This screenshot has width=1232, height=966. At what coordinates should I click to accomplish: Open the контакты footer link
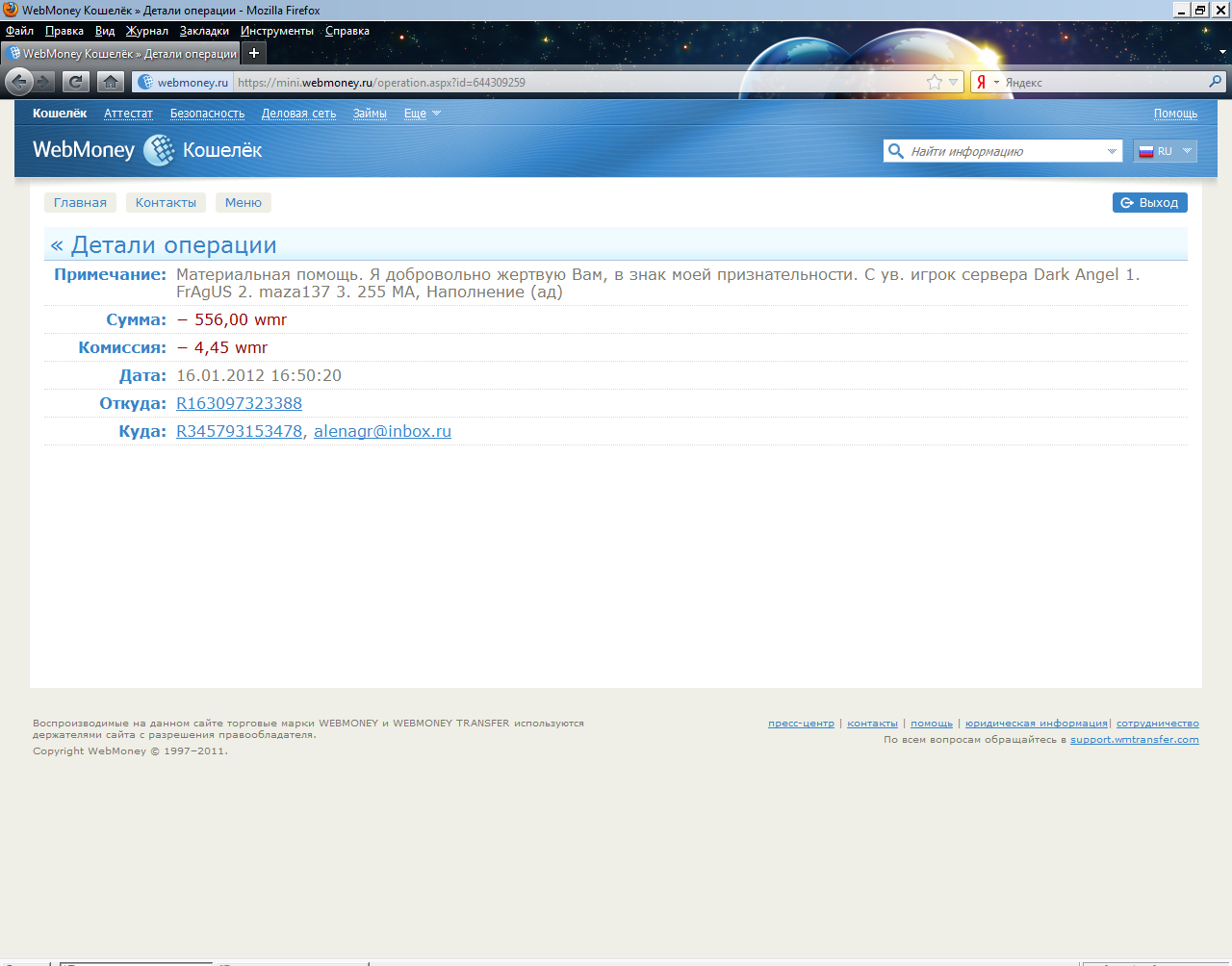(872, 723)
